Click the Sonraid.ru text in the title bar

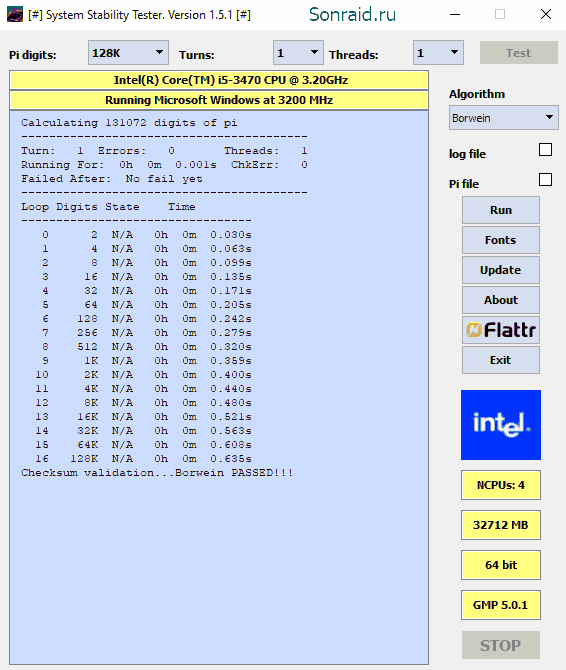coord(352,15)
